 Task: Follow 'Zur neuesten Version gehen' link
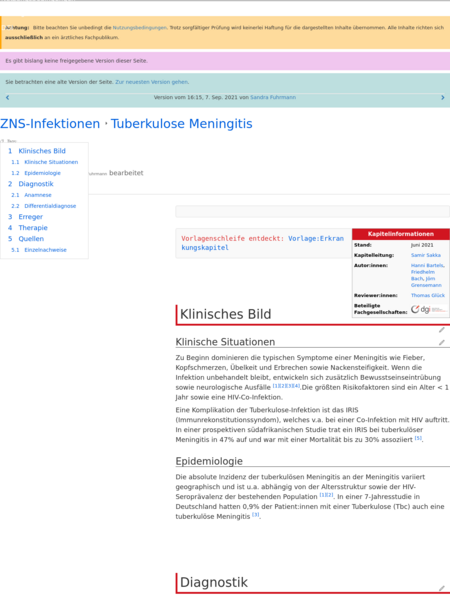click(152, 82)
